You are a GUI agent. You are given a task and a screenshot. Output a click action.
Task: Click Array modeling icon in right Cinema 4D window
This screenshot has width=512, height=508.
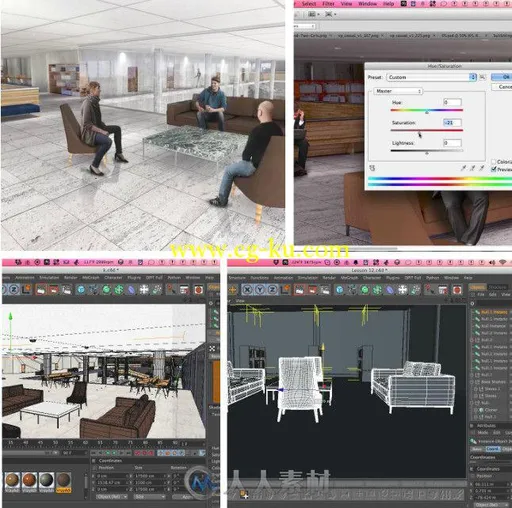(377, 290)
